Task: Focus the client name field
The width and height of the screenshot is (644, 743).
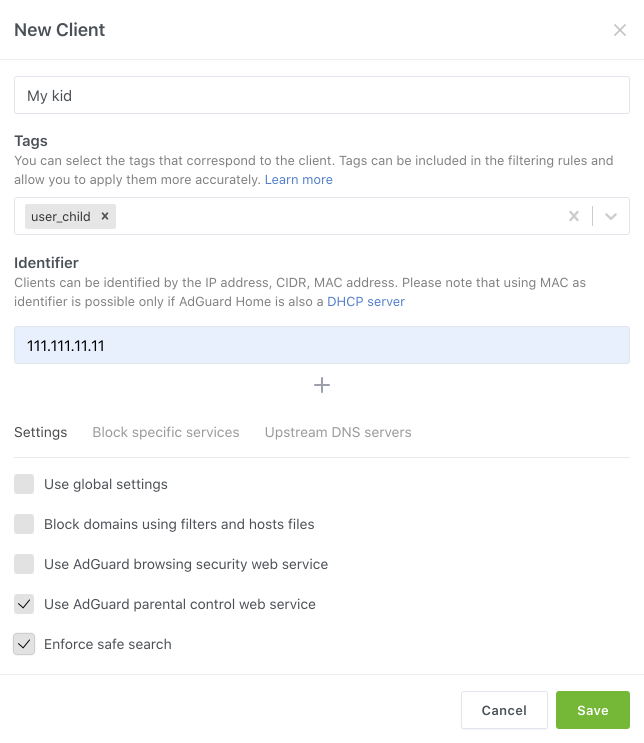Action: pyautogui.click(x=322, y=96)
